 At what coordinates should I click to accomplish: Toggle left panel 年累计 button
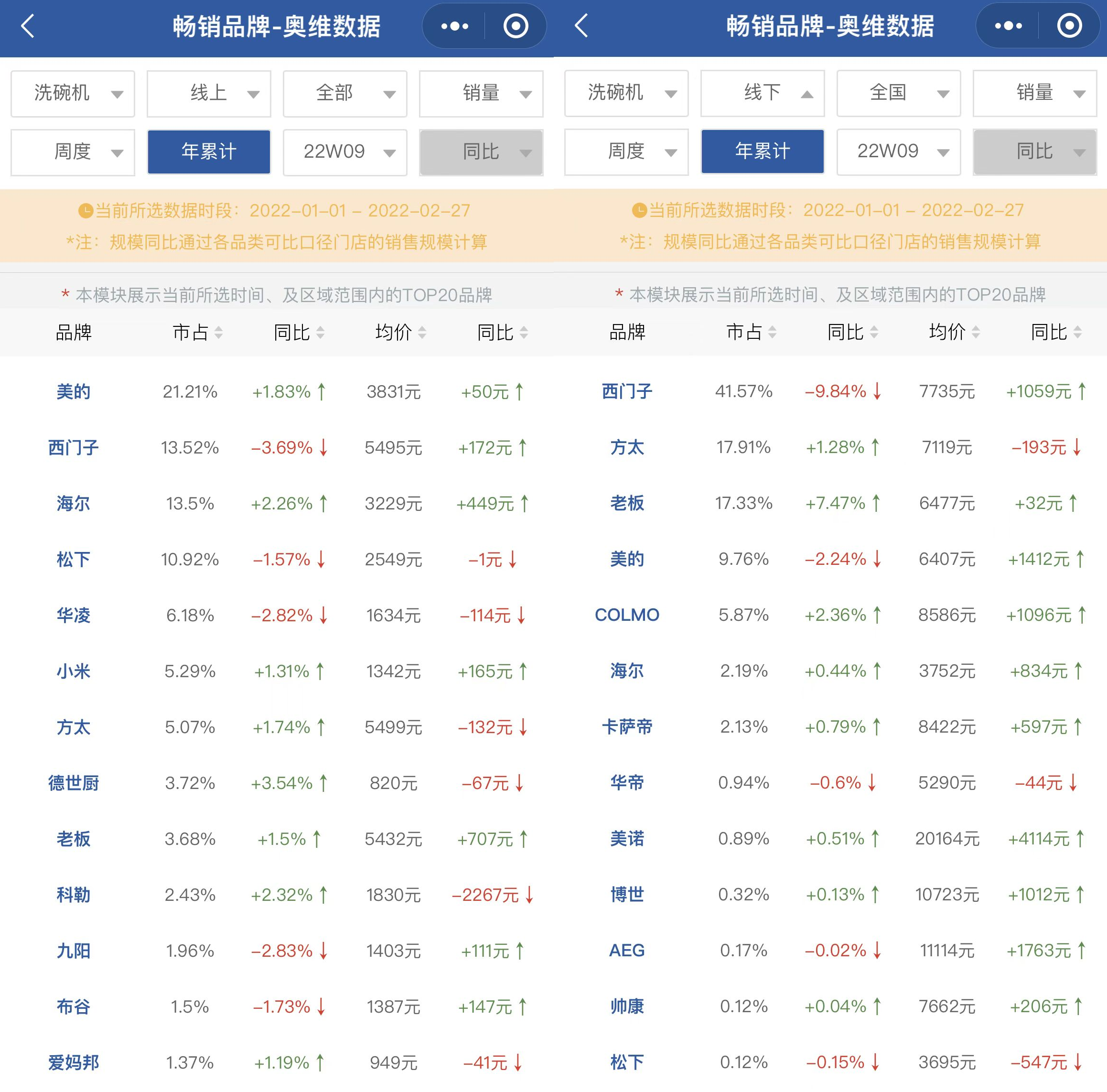(209, 152)
